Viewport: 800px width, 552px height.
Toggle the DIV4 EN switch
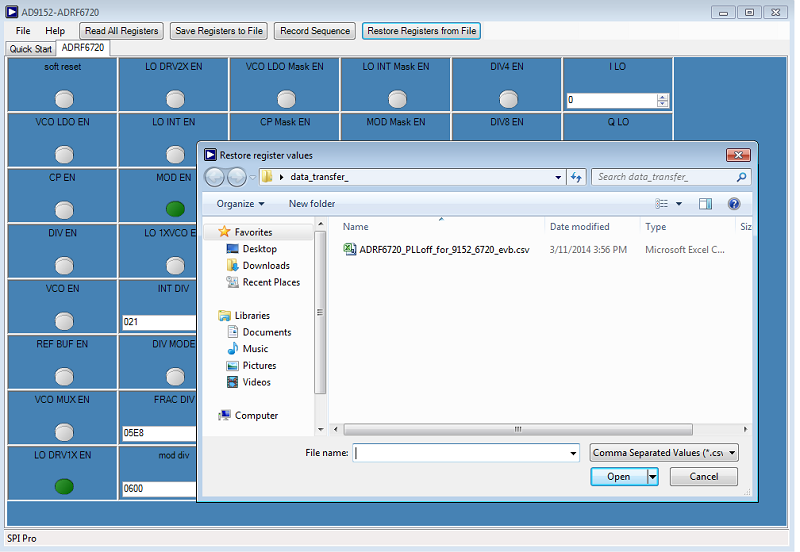coord(508,99)
